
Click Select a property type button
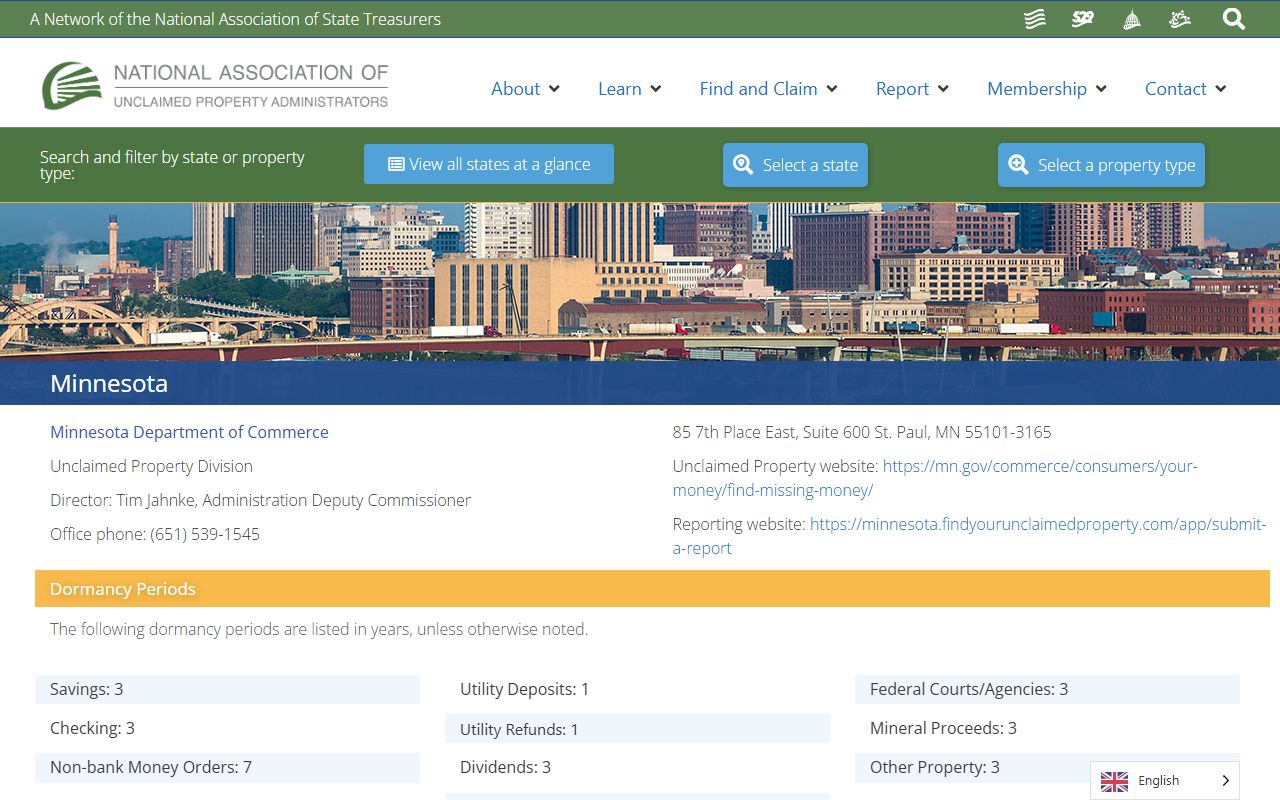point(1101,165)
